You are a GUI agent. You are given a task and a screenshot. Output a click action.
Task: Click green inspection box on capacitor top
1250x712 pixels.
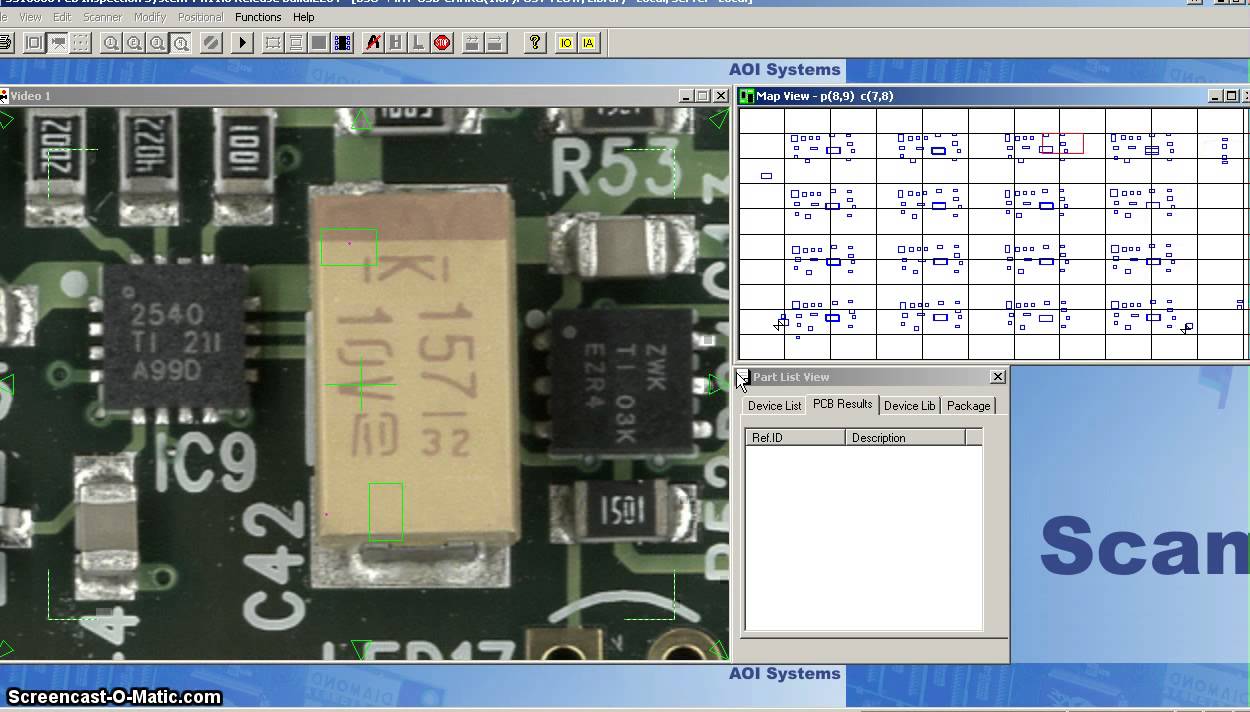tap(348, 247)
